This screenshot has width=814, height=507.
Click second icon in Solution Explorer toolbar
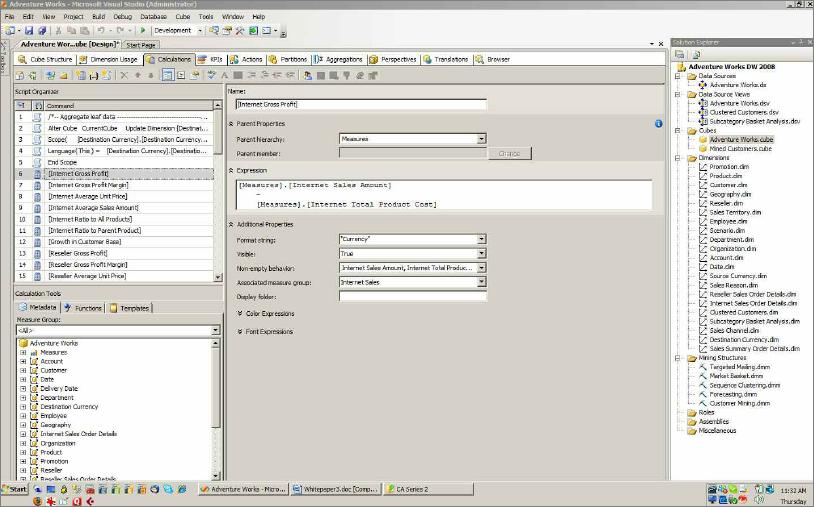696,54
